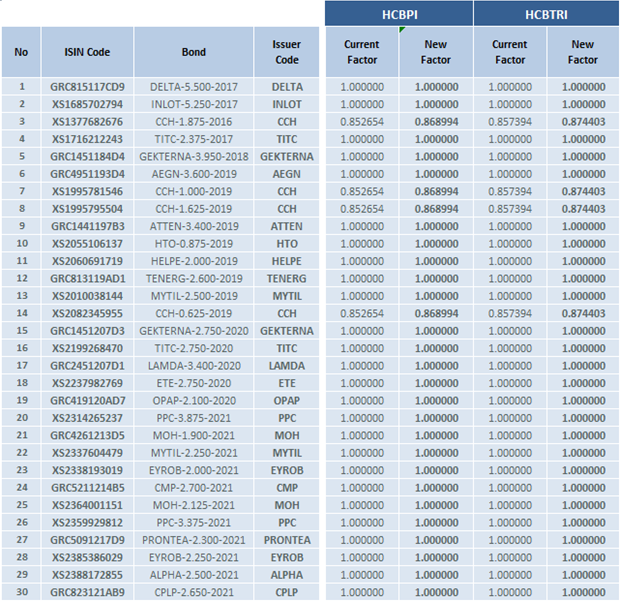Select the ISIN Code column header

tap(87, 52)
